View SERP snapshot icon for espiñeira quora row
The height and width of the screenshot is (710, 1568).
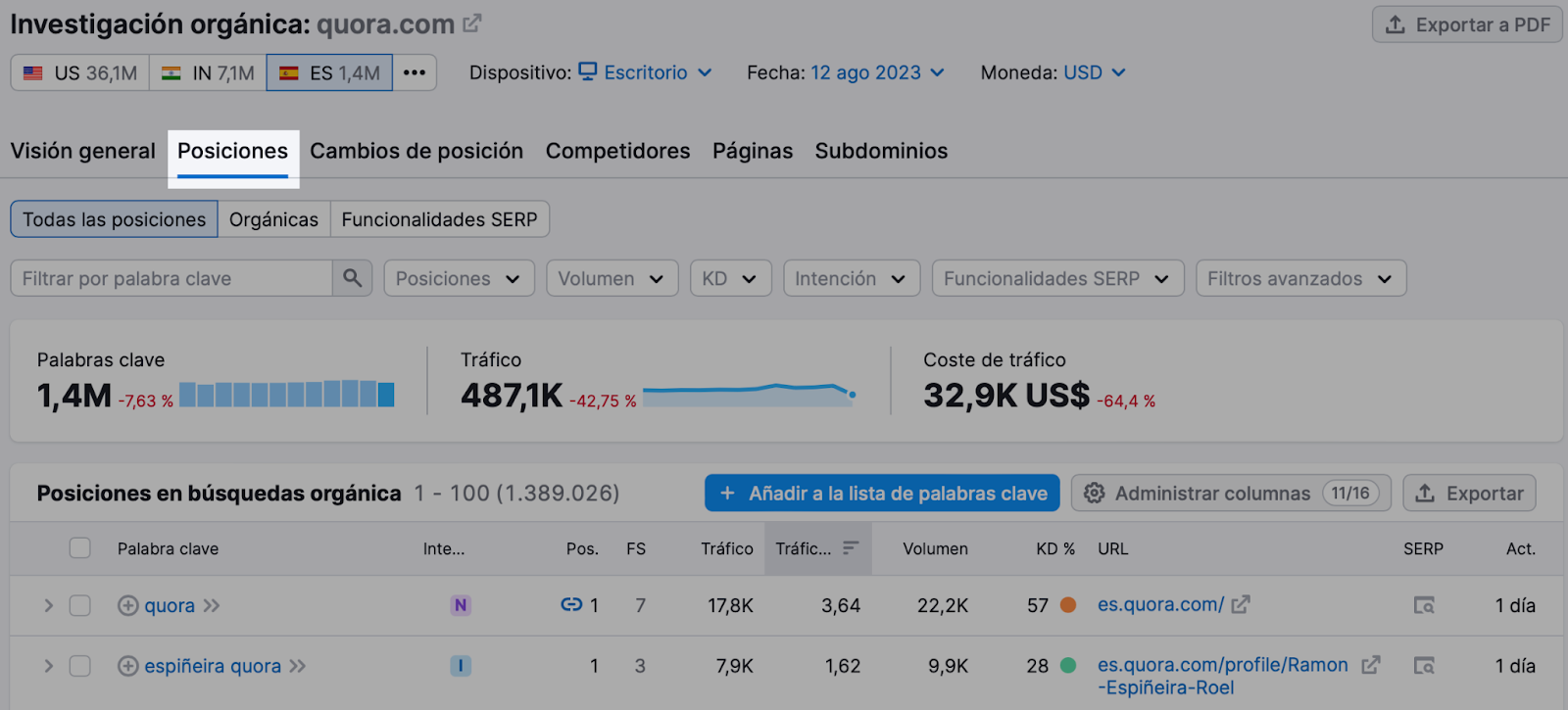pyautogui.click(x=1424, y=666)
